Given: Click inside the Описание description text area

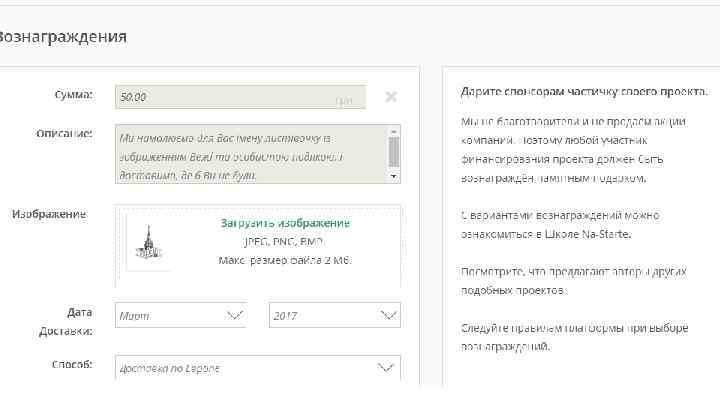Looking at the screenshot, I should 250,154.
